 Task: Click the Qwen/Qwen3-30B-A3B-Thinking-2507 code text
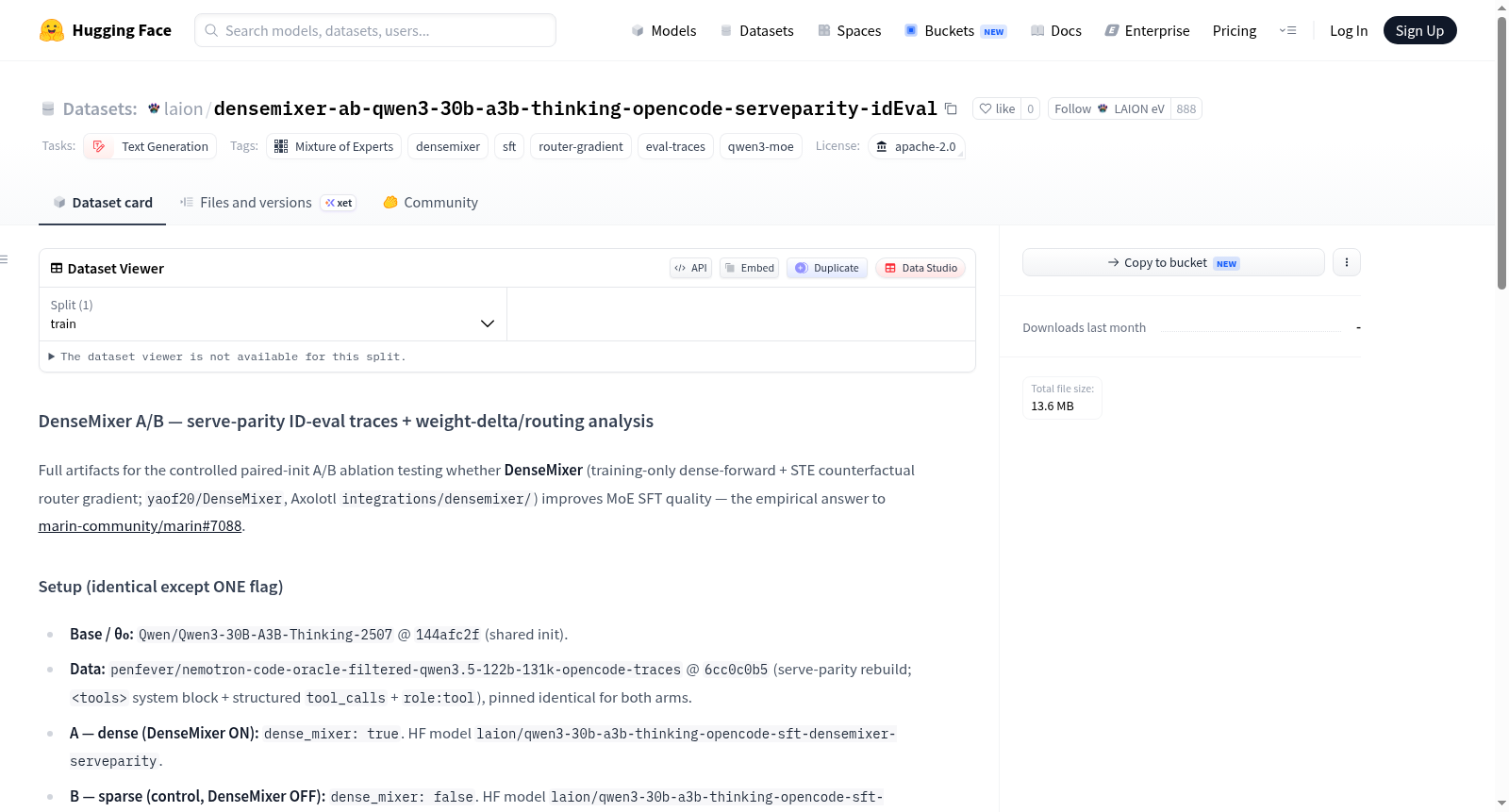[x=265, y=635]
